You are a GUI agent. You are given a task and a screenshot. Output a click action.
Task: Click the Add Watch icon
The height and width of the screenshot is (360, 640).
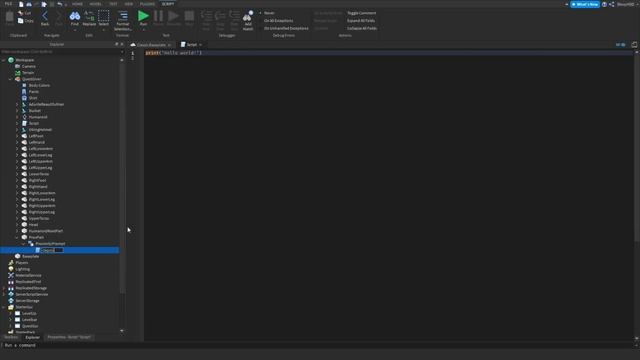pyautogui.click(x=248, y=16)
